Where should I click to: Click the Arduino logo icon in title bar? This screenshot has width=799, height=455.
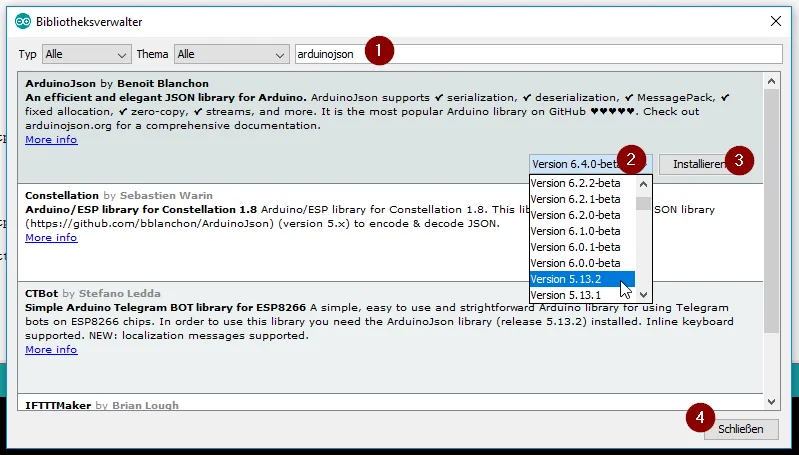[x=20, y=20]
